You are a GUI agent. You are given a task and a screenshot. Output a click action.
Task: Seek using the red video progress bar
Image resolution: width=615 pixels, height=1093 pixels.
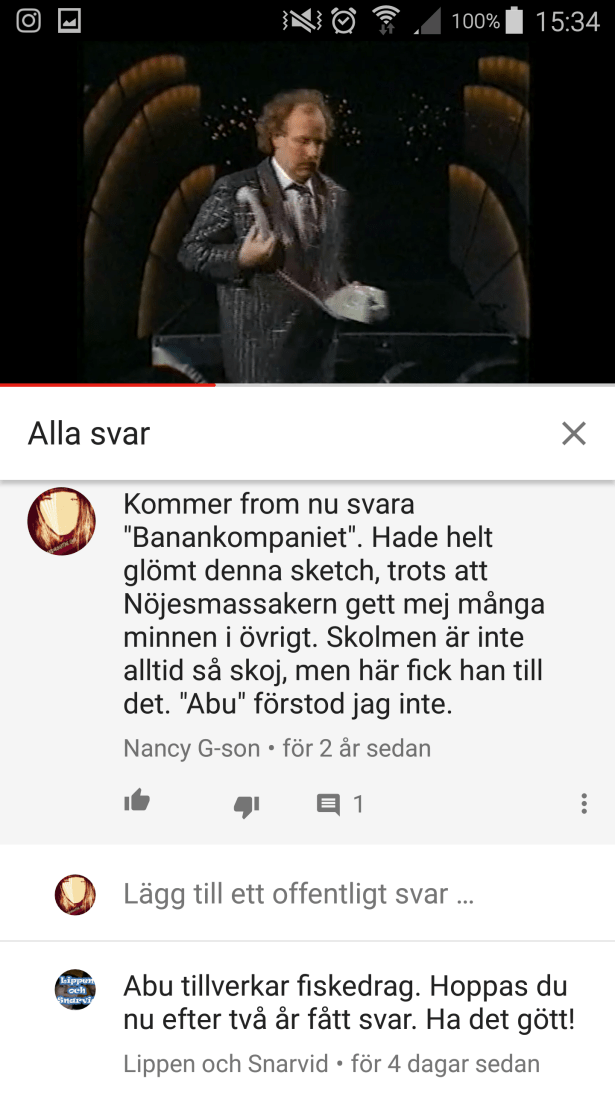(x=308, y=384)
